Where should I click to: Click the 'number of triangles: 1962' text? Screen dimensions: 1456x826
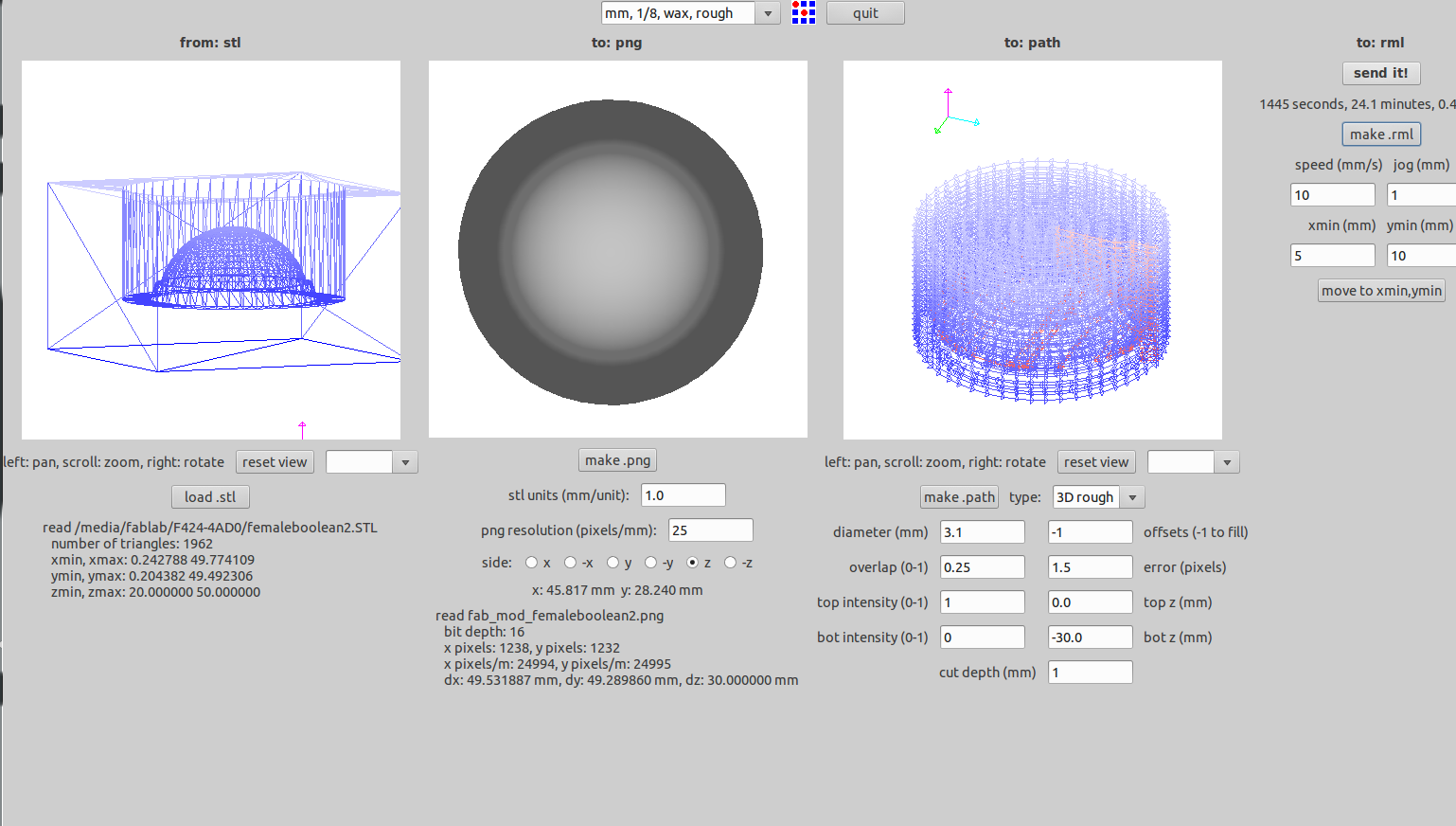pyautogui.click(x=132, y=544)
